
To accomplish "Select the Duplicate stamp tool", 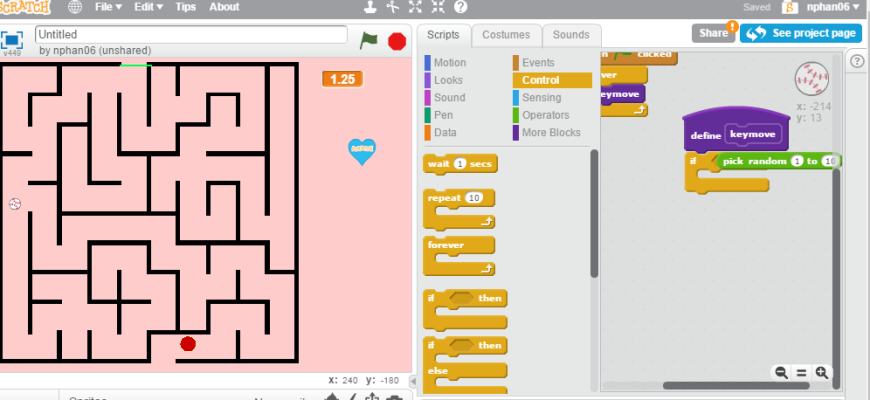I will [371, 7].
